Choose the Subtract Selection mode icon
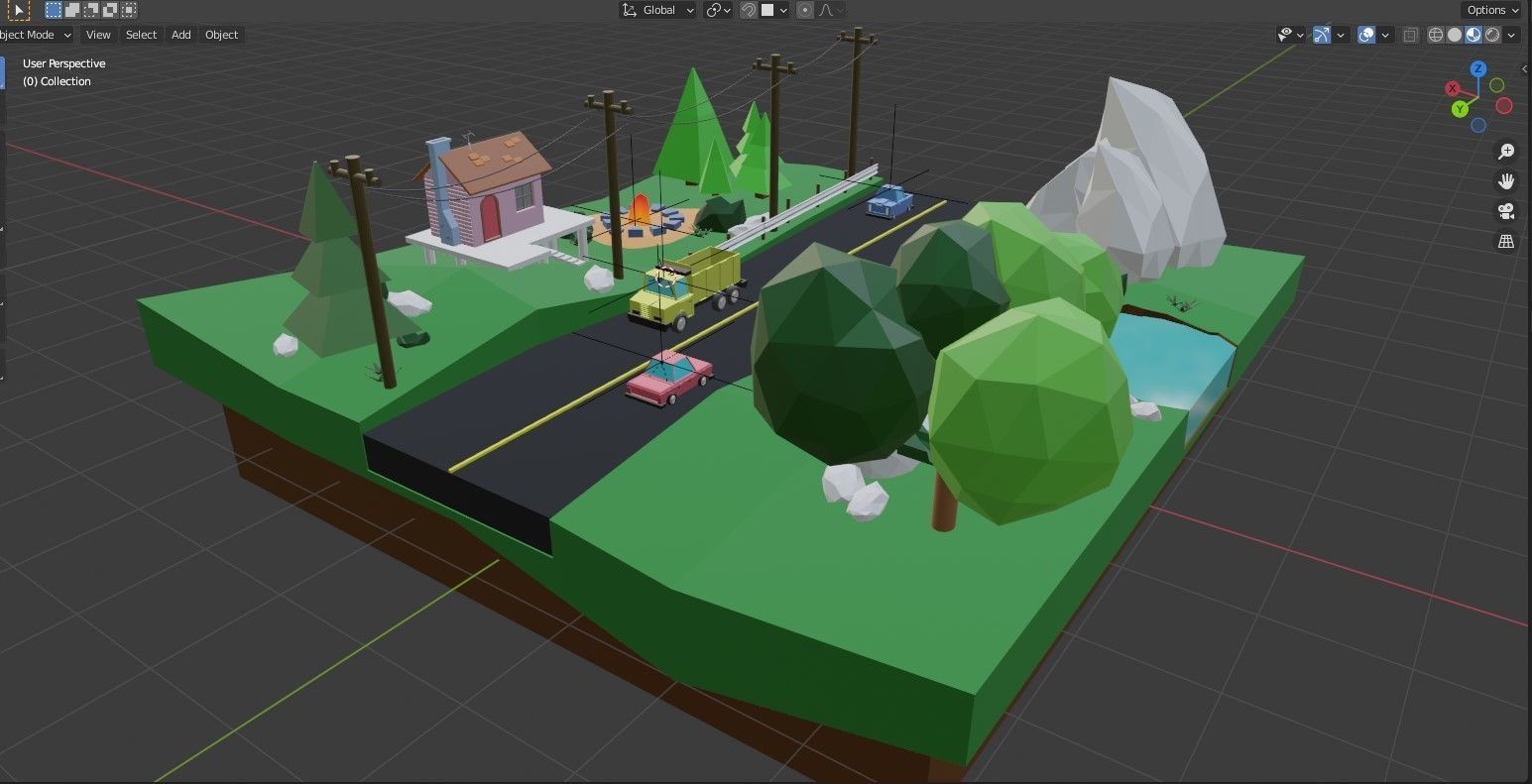 91,10
